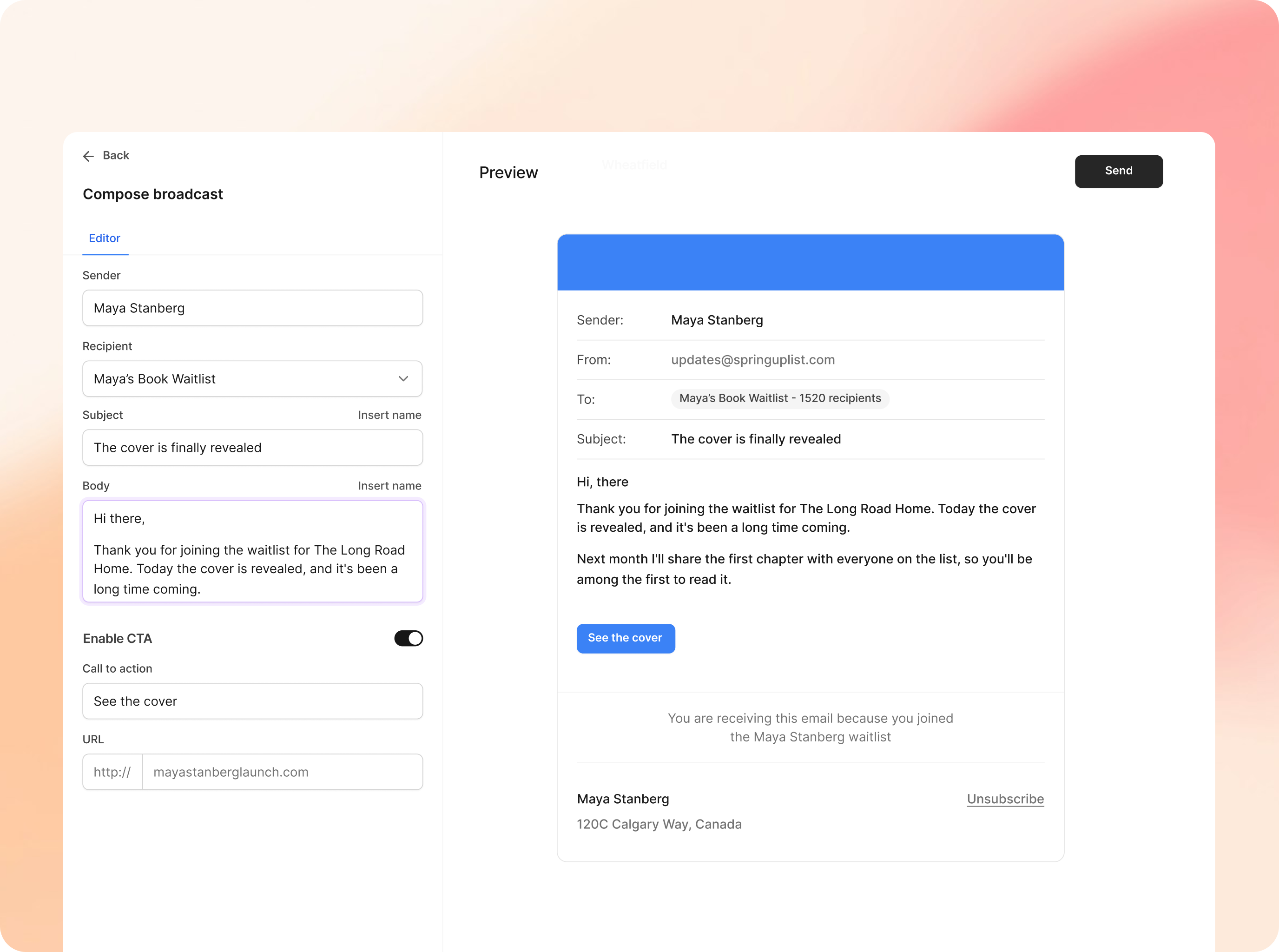The image size is (1279, 952).
Task: Expand recipient list with chevron arrow
Action: (x=403, y=379)
